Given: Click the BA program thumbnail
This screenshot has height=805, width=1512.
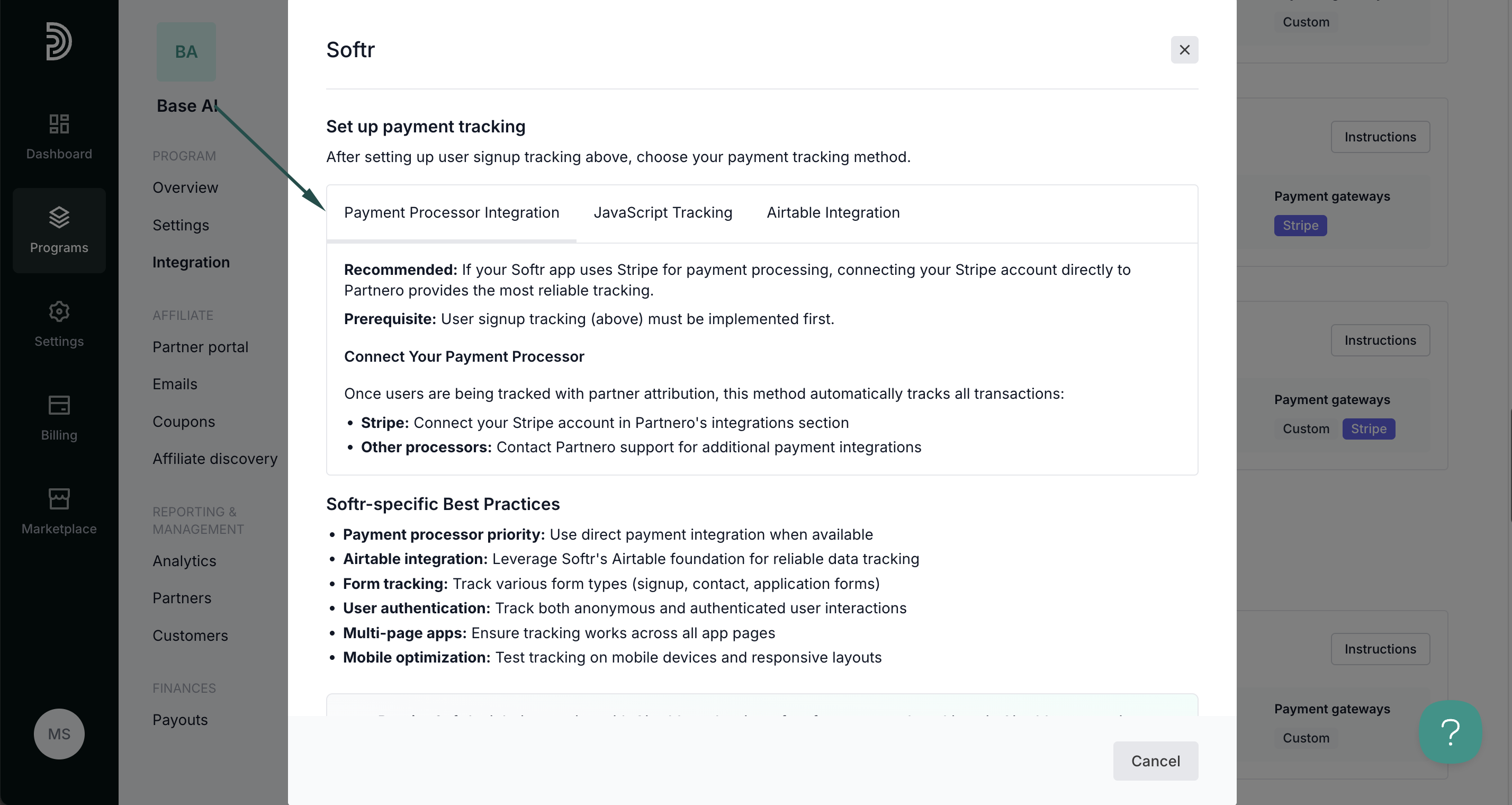Looking at the screenshot, I should coord(186,52).
